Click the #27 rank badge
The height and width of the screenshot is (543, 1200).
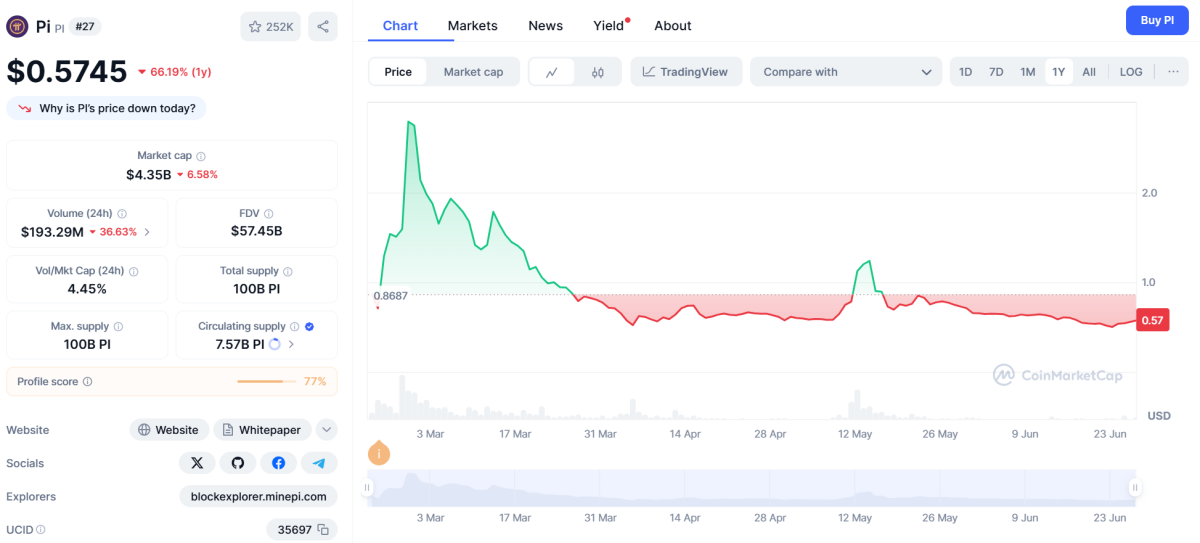[x=85, y=27]
